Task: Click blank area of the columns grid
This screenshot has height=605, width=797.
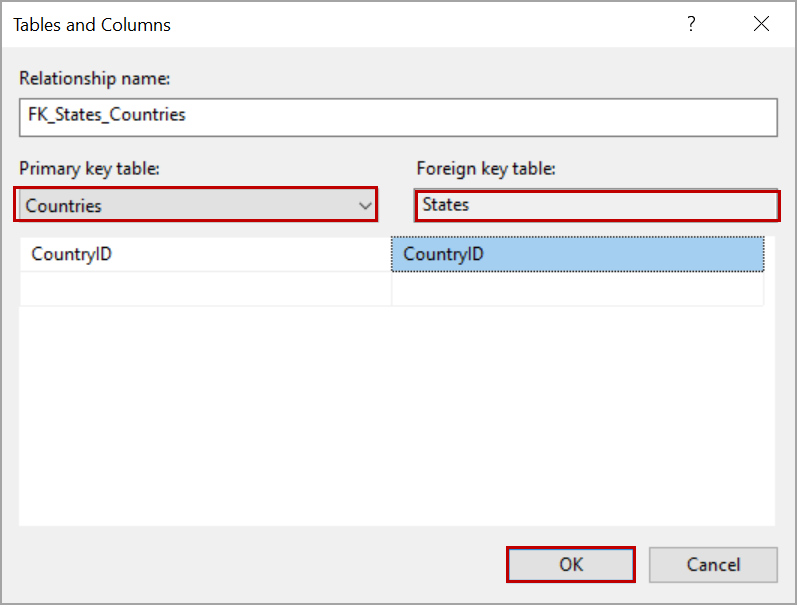Action: tap(397, 420)
